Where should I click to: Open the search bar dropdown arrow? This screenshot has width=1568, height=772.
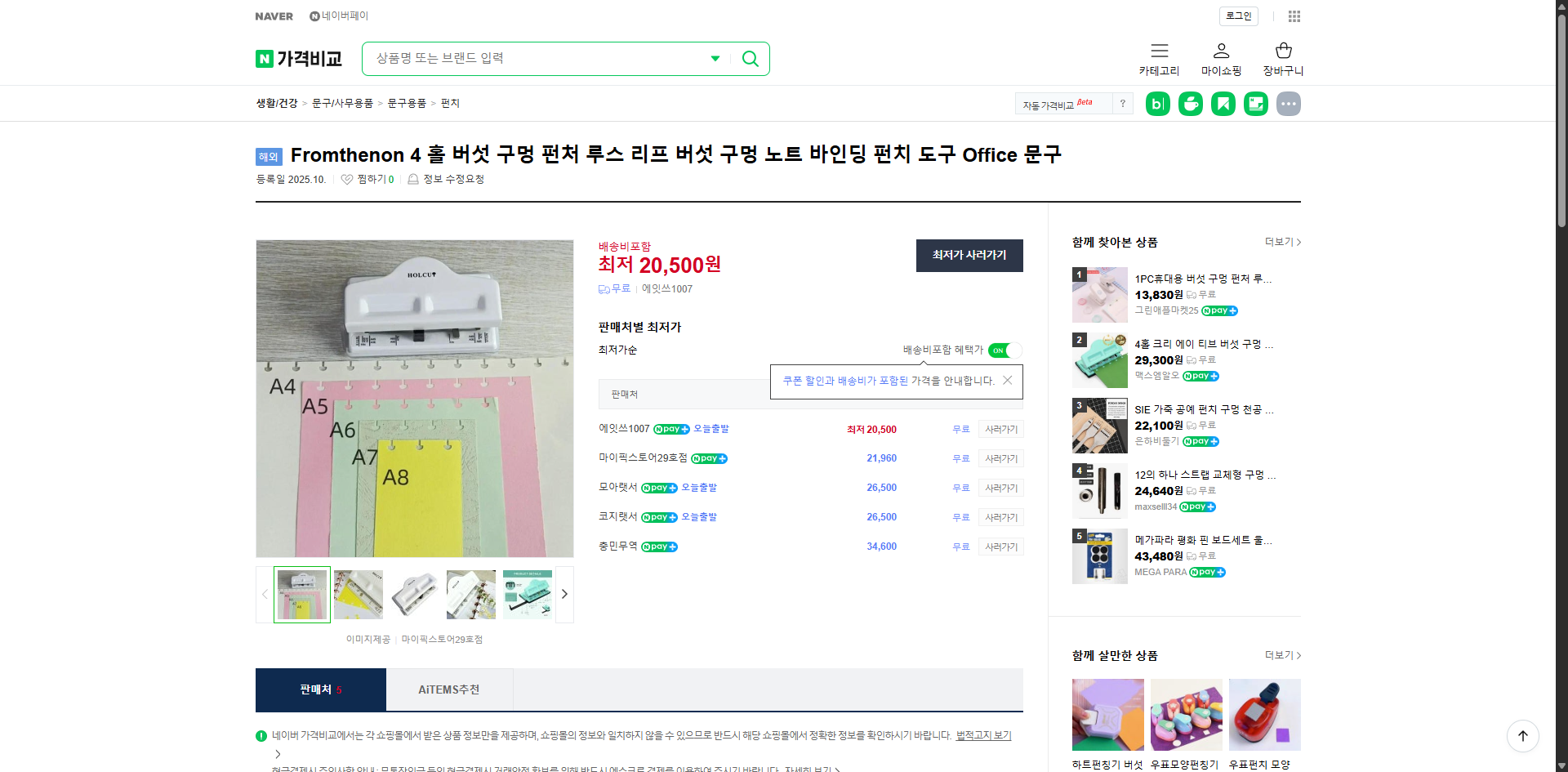point(715,58)
